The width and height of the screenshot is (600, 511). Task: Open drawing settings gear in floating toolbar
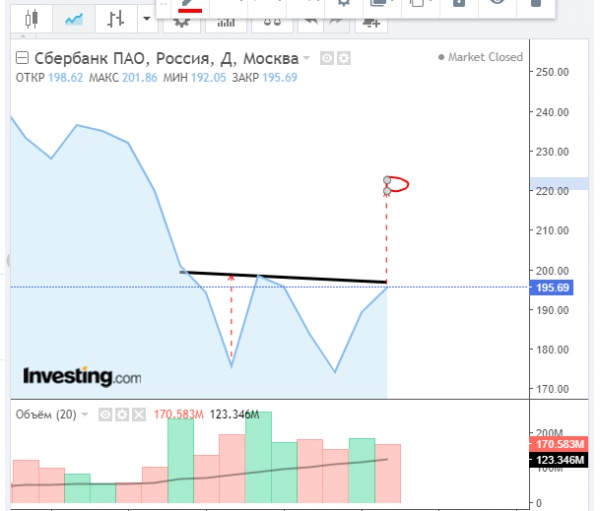click(x=344, y=5)
